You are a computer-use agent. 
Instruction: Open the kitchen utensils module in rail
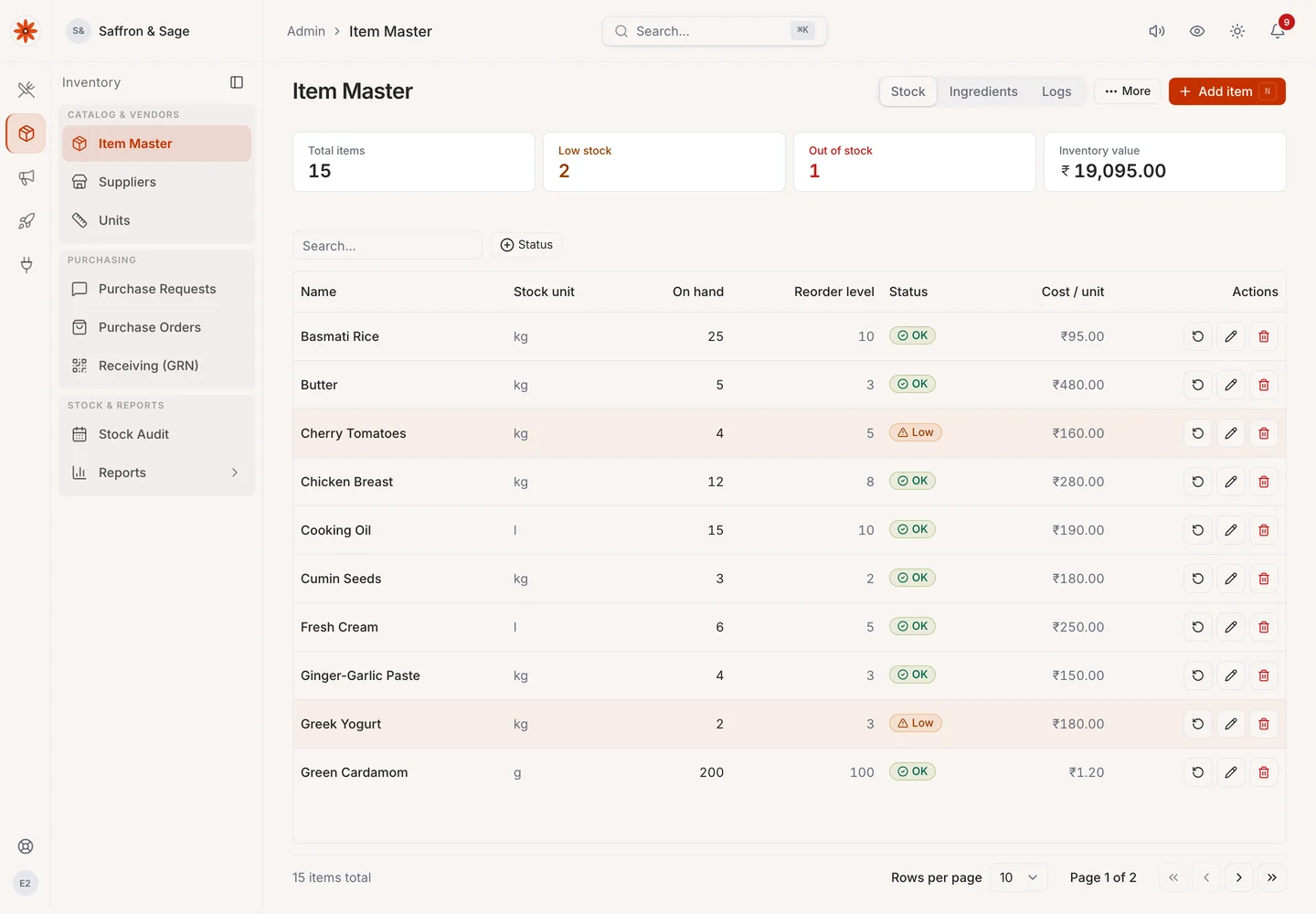tap(26, 90)
